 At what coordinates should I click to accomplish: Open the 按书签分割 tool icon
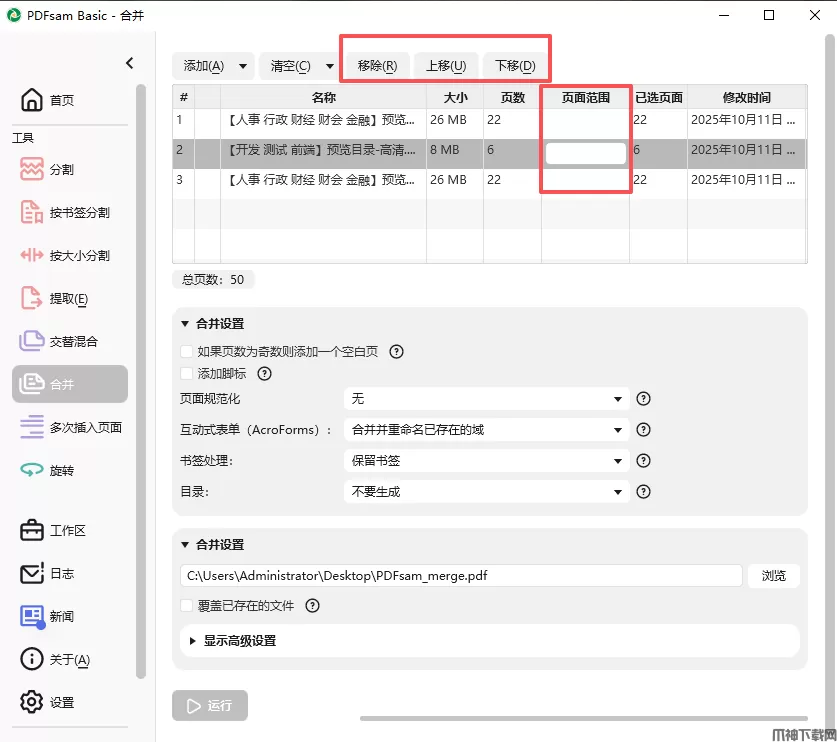tap(32, 212)
